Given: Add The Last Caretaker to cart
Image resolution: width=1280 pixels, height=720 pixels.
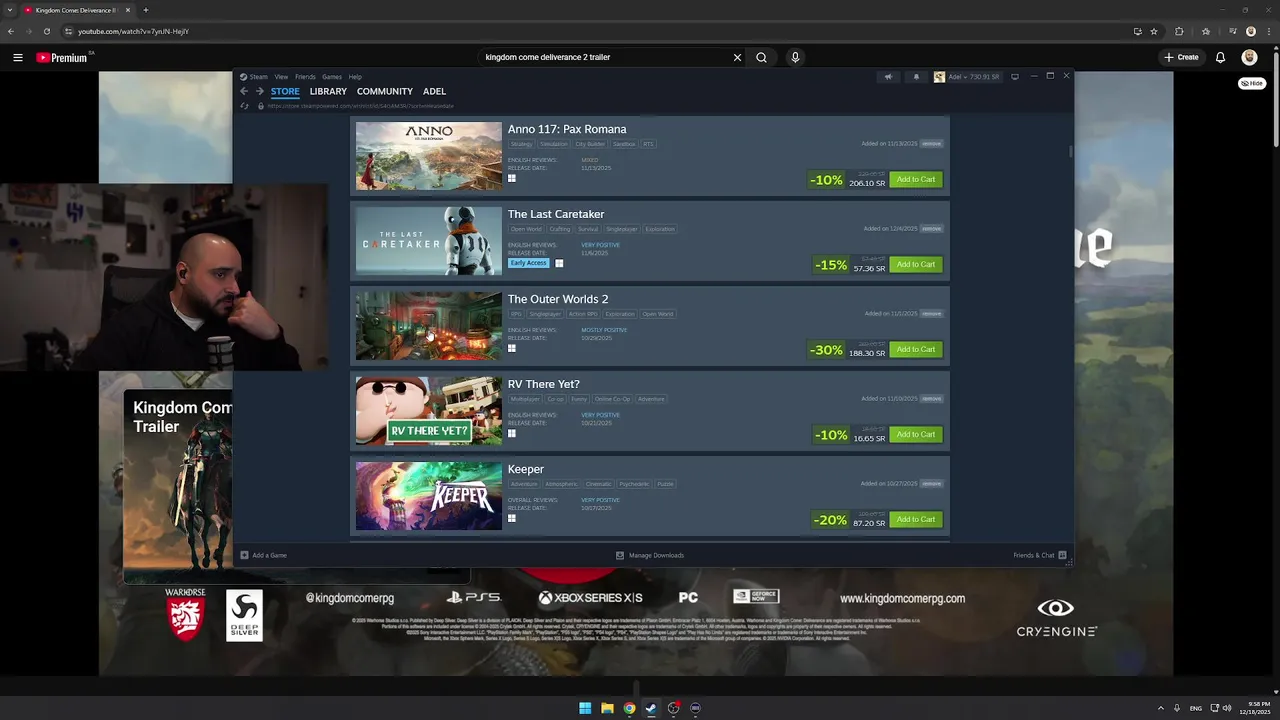Looking at the screenshot, I should pos(916,265).
